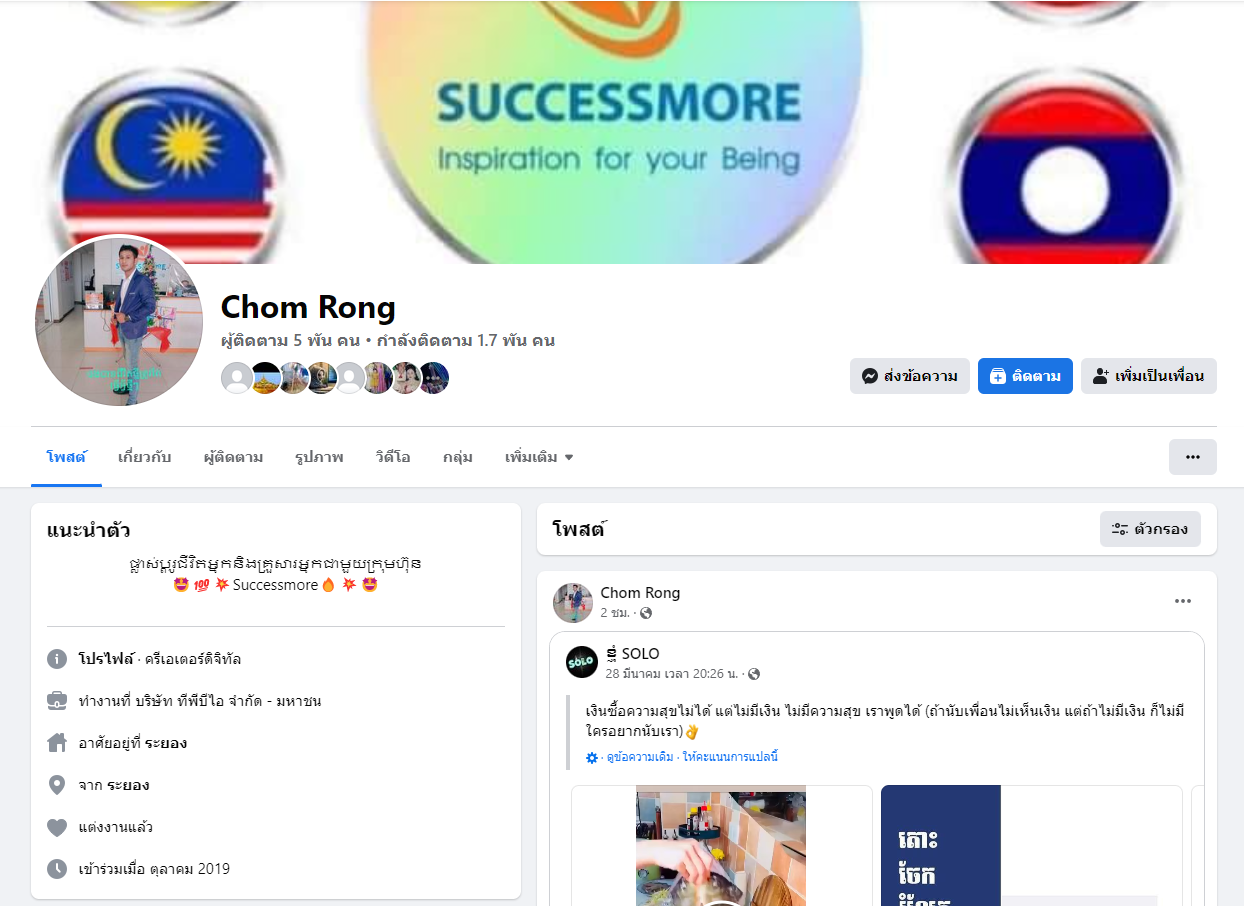The width and height of the screenshot is (1244, 906).
Task: Click เพิ่มเป็นเพื่อน add friend button
Action: (1149, 376)
